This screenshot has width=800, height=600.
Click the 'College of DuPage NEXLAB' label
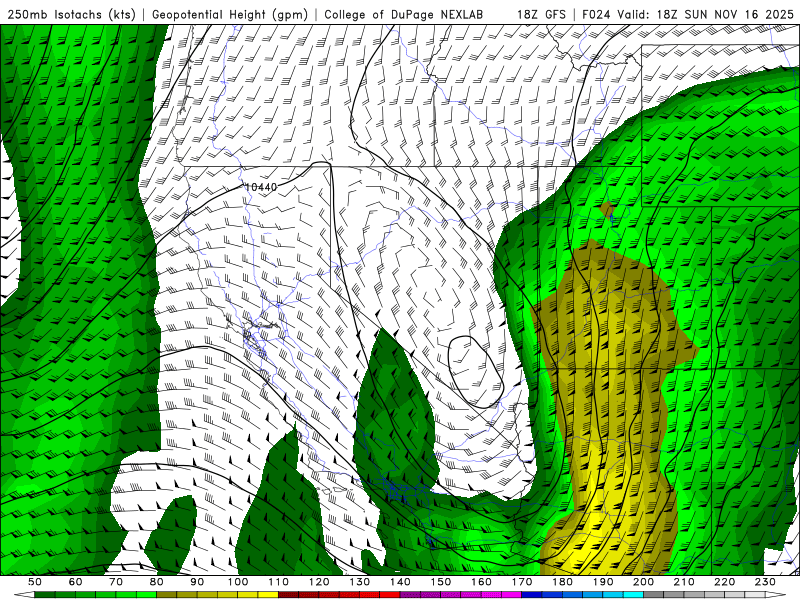[x=404, y=14]
